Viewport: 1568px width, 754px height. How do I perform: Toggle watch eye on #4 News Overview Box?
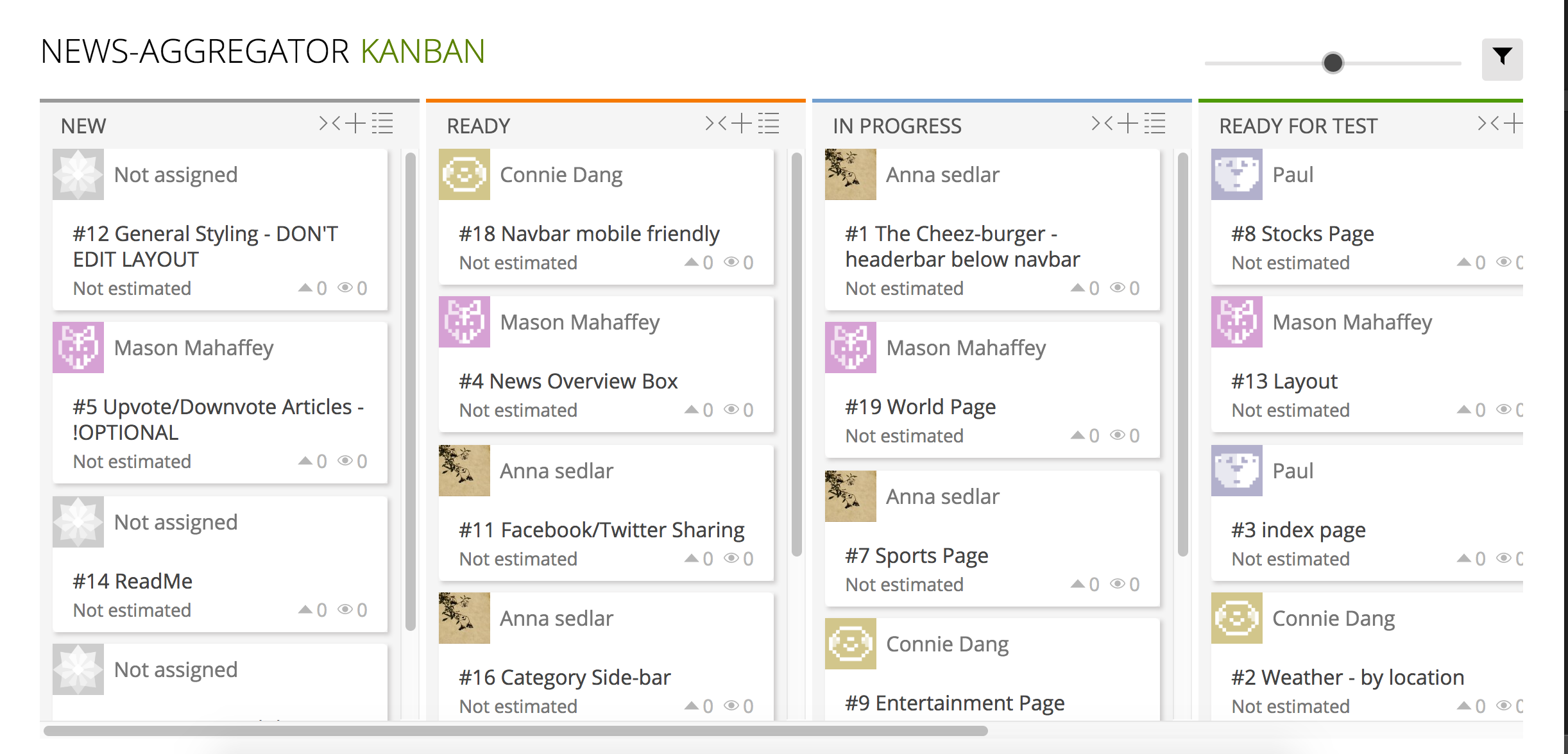tap(731, 409)
